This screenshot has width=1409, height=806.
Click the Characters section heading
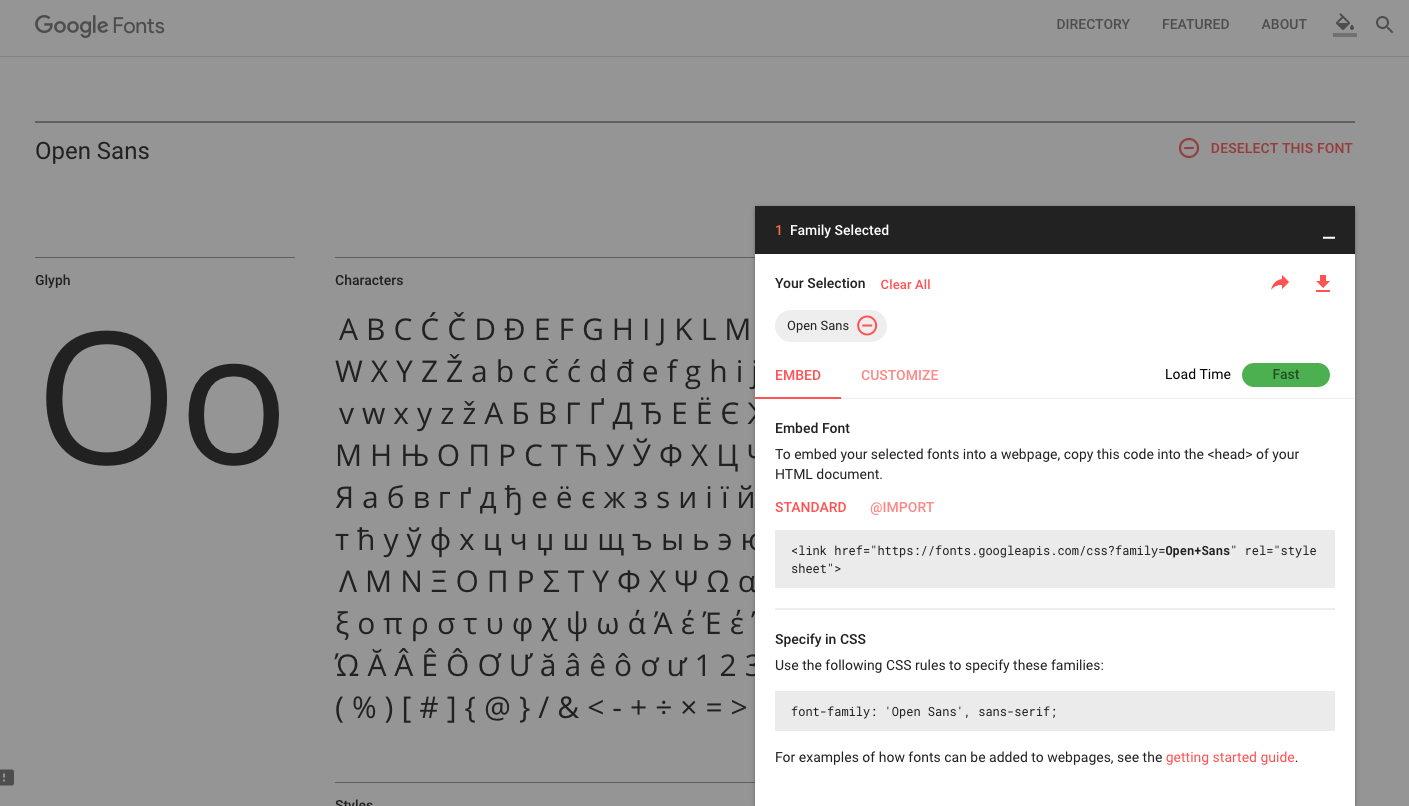[x=369, y=280]
